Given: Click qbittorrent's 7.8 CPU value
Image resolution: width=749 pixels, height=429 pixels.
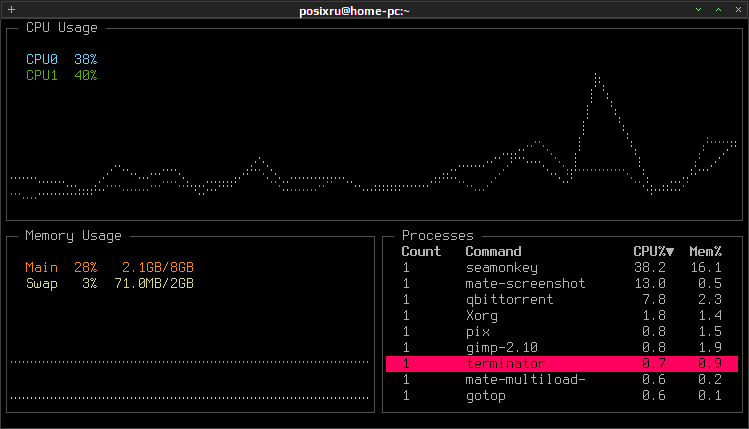Looking at the screenshot, I should coord(654,300).
